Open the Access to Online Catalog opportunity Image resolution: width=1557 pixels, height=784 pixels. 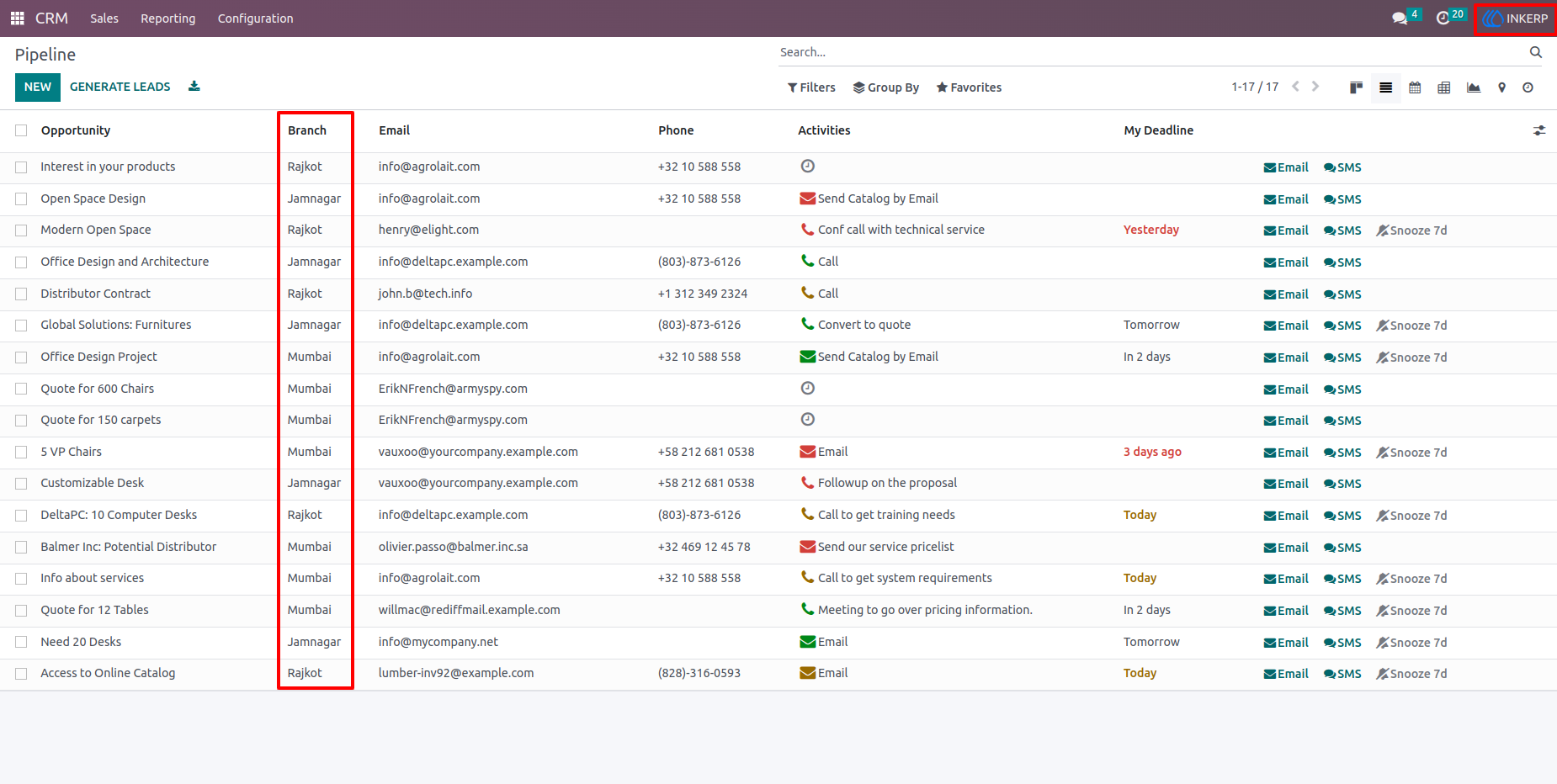coord(108,673)
